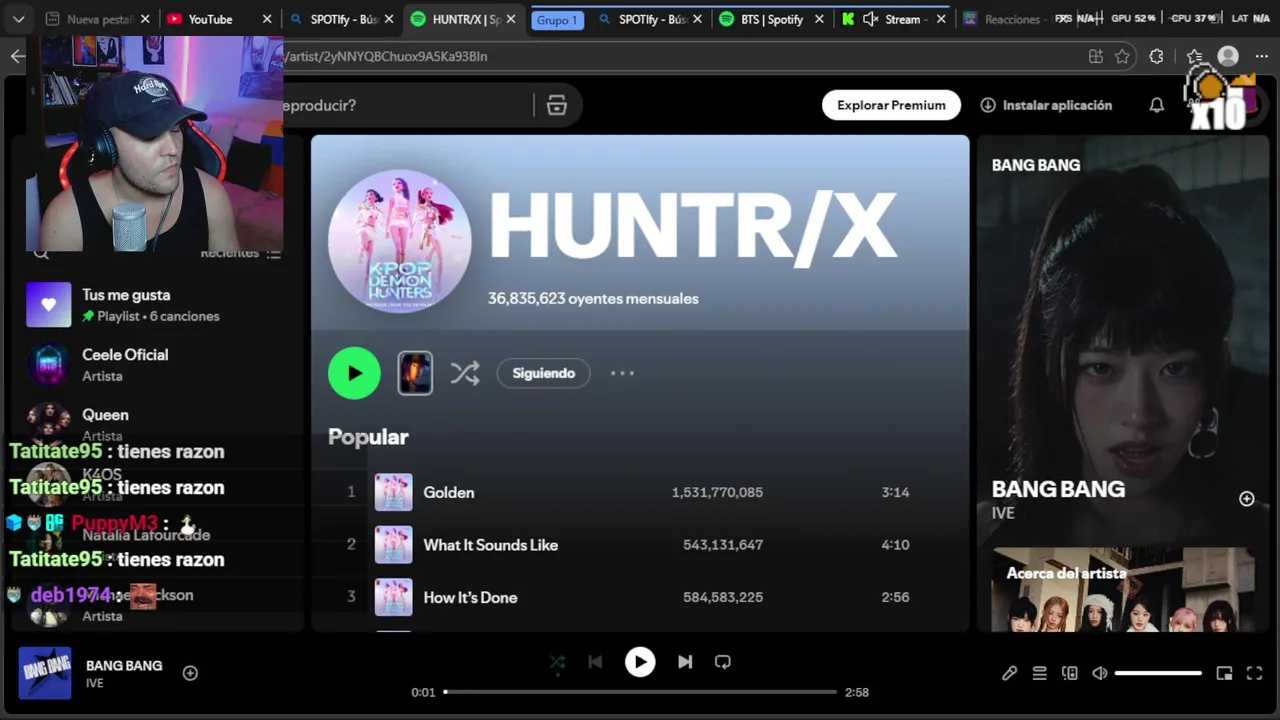Unmute the Stream tab via its speaker icon
The image size is (1280, 720).
(x=870, y=19)
